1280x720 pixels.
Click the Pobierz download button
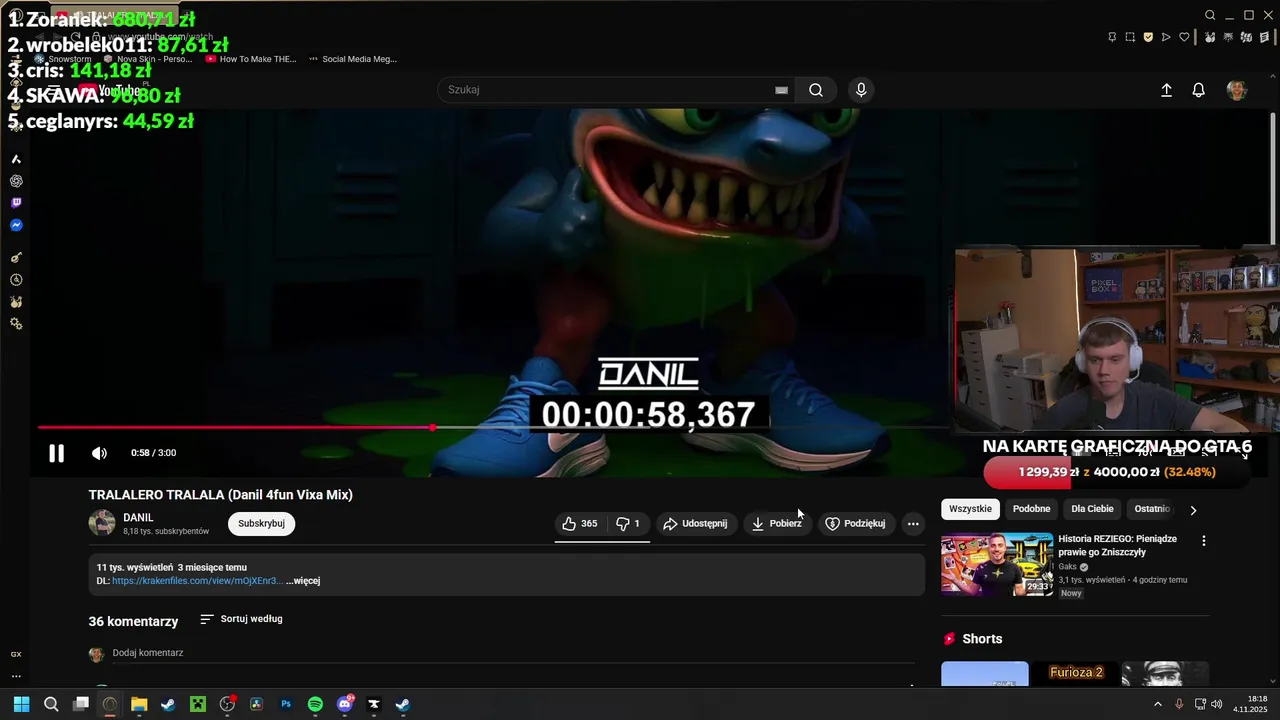click(x=777, y=523)
